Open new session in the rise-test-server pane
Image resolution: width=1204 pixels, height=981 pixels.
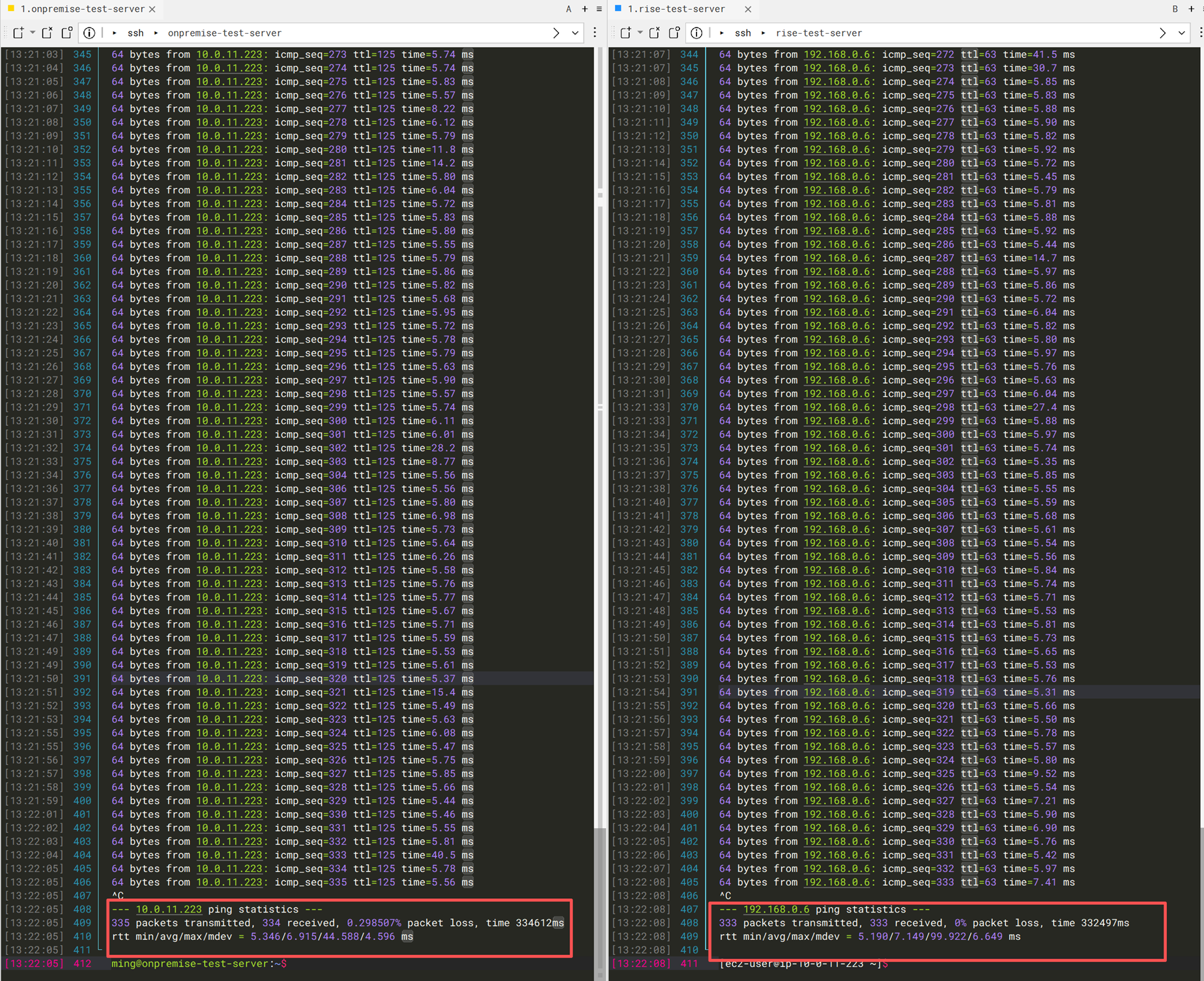[625, 33]
